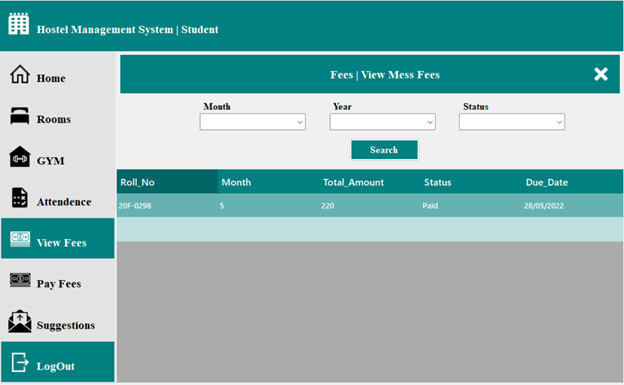Go to the Rooms menu item
The height and width of the screenshot is (385, 624).
[x=54, y=119]
